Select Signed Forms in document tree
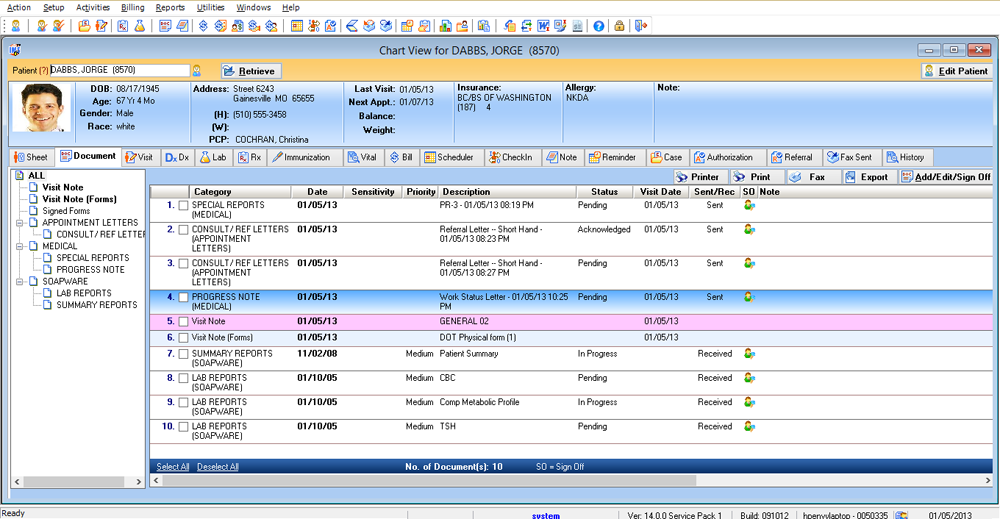The height and width of the screenshot is (519, 1000). (x=66, y=211)
